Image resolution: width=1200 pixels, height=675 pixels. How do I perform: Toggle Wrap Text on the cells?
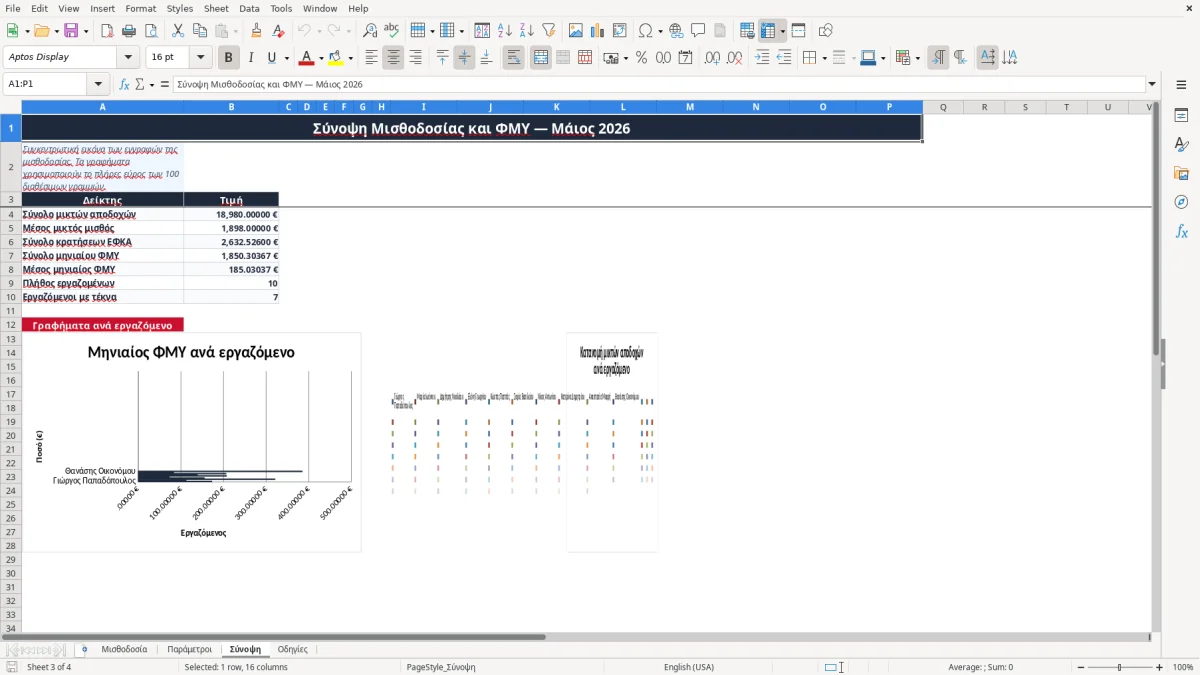(514, 58)
